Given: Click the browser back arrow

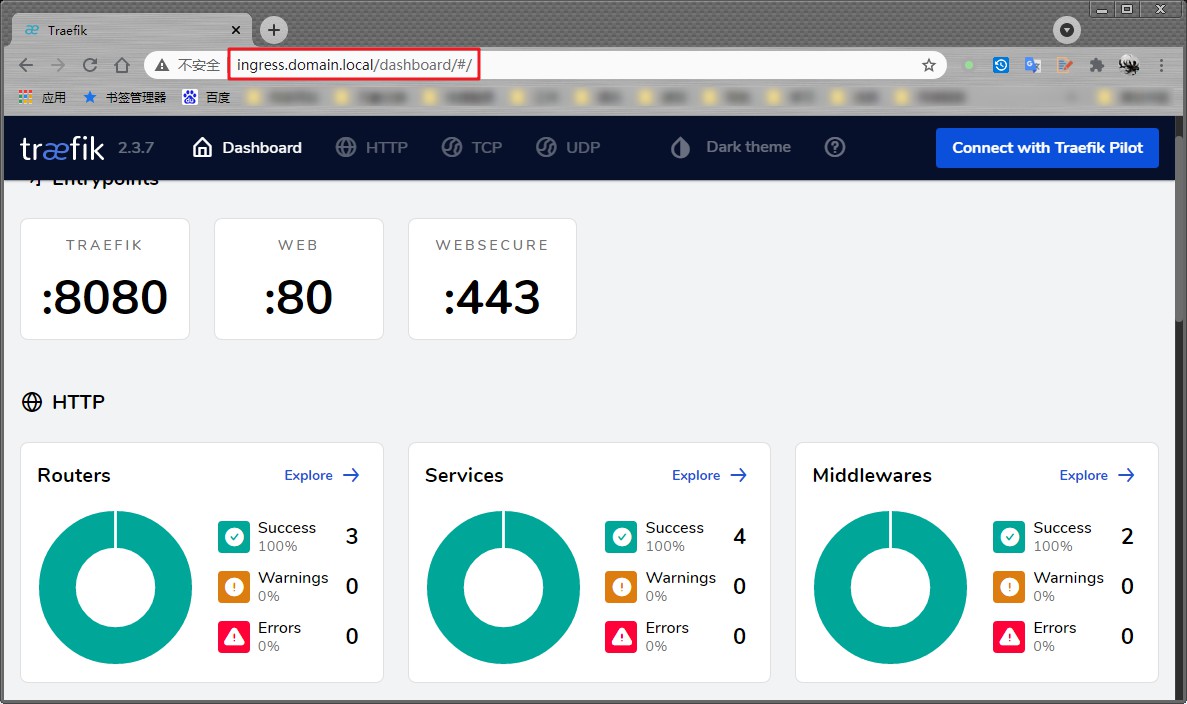Looking at the screenshot, I should pyautogui.click(x=26, y=65).
